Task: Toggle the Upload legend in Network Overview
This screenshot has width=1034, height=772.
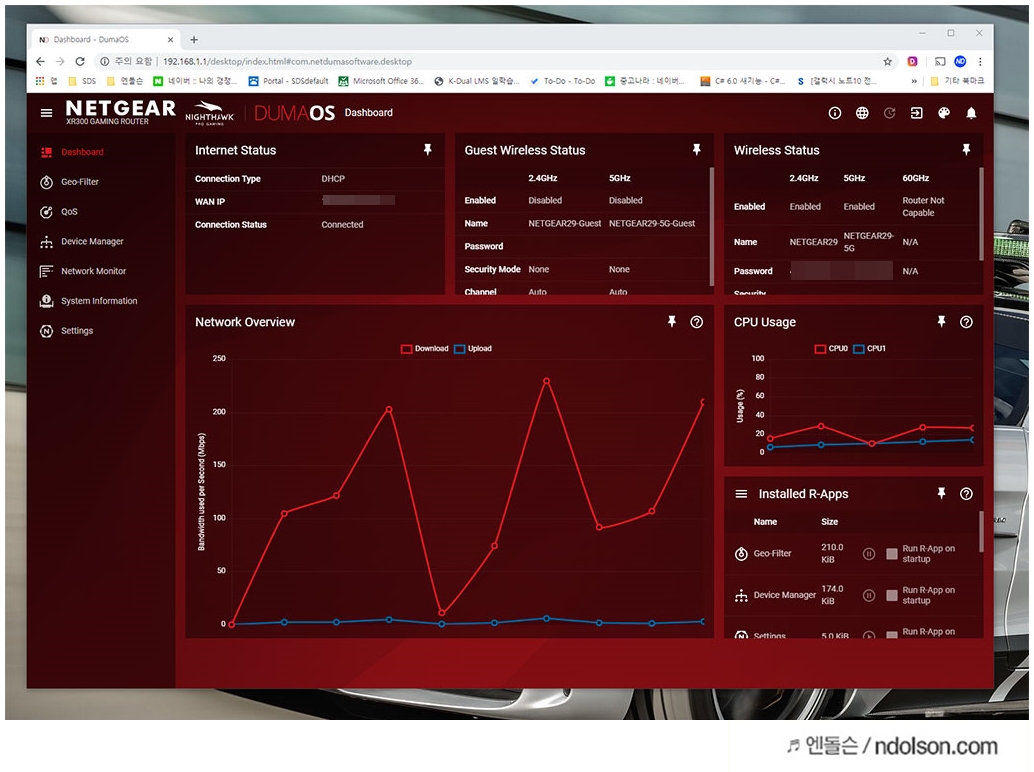Action: [x=473, y=349]
